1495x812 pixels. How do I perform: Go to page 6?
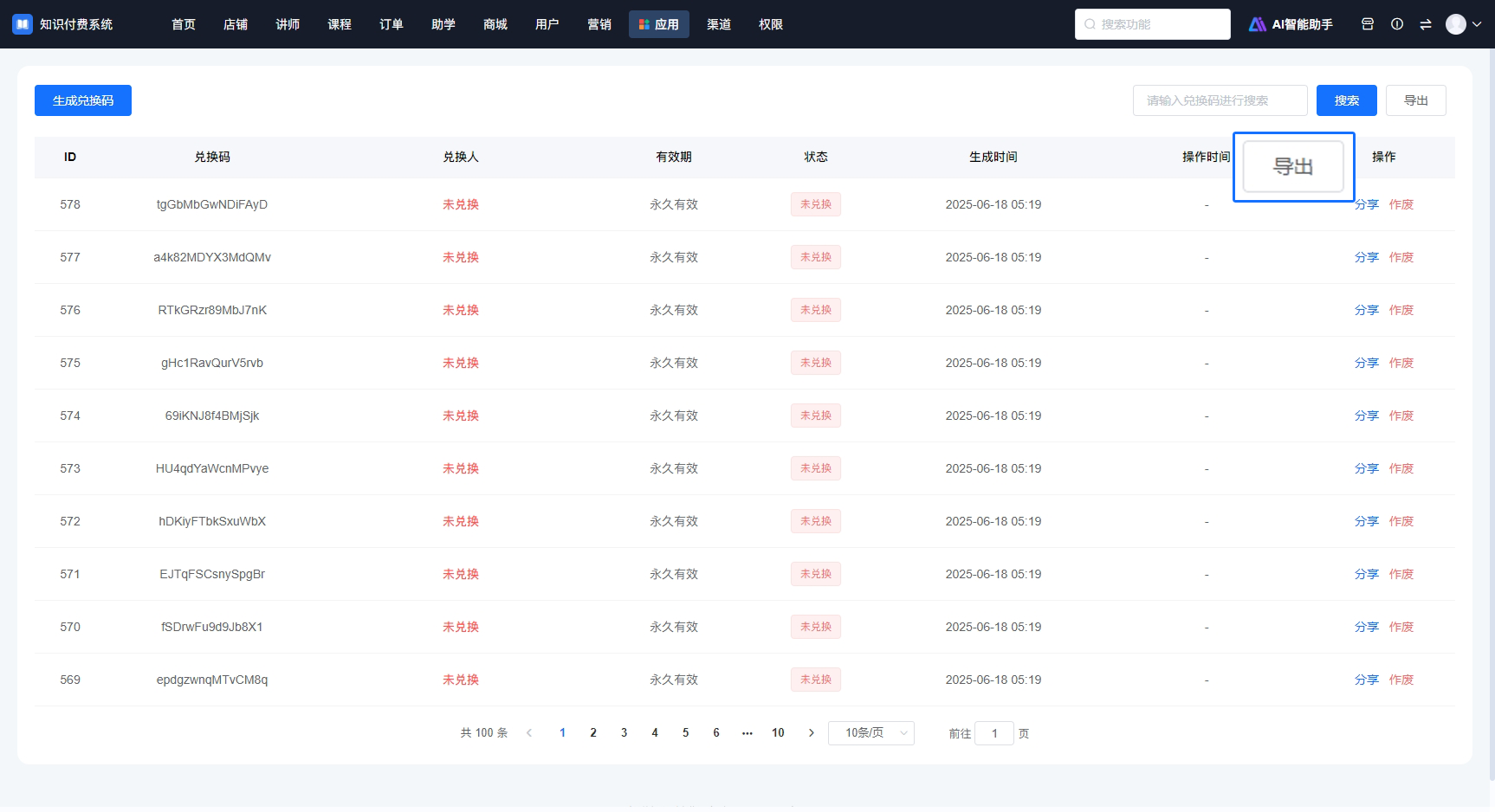716,733
